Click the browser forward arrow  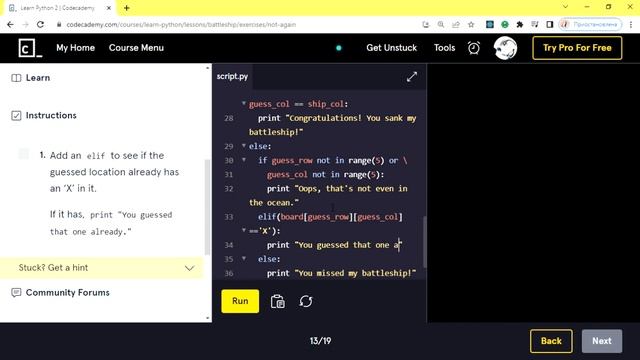(x=25, y=24)
